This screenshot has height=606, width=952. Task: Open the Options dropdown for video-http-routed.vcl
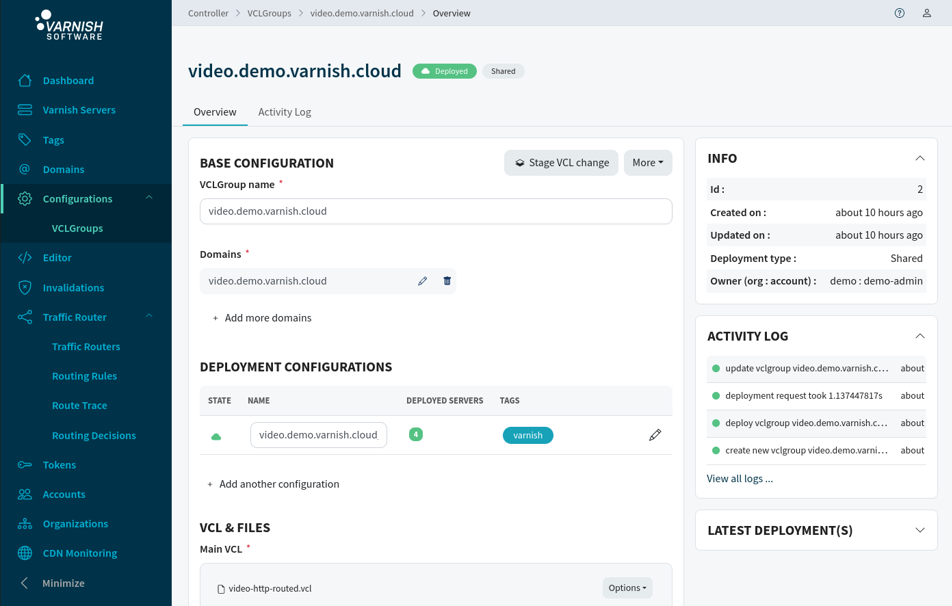point(627,588)
